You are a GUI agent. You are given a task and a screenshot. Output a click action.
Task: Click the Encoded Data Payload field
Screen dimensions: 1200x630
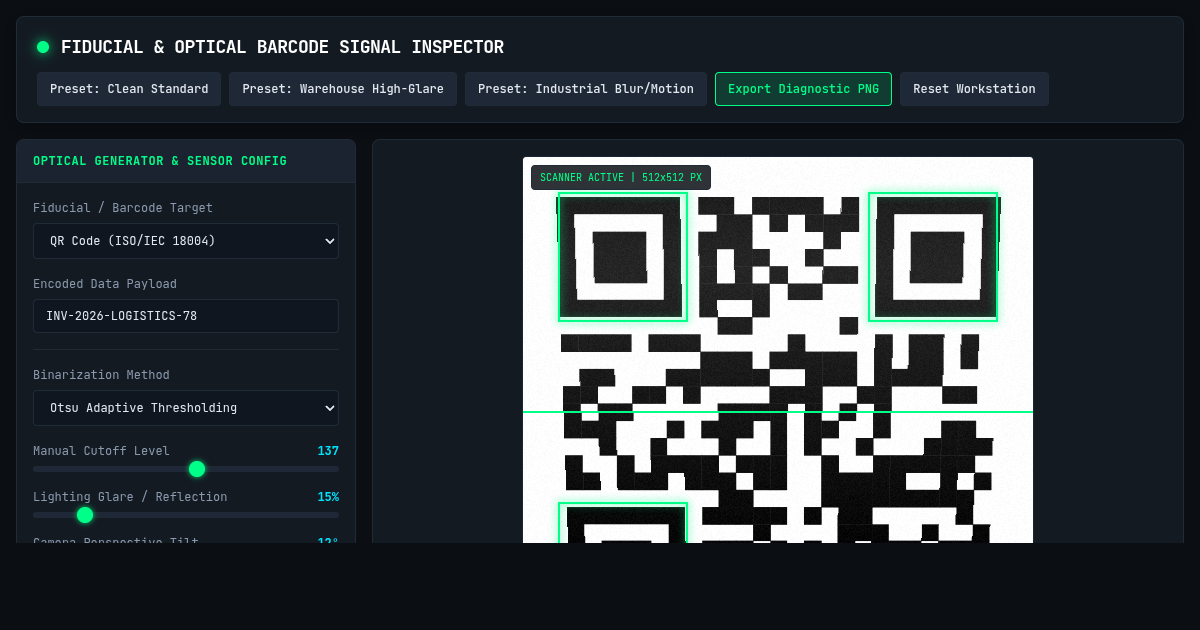pos(186,316)
